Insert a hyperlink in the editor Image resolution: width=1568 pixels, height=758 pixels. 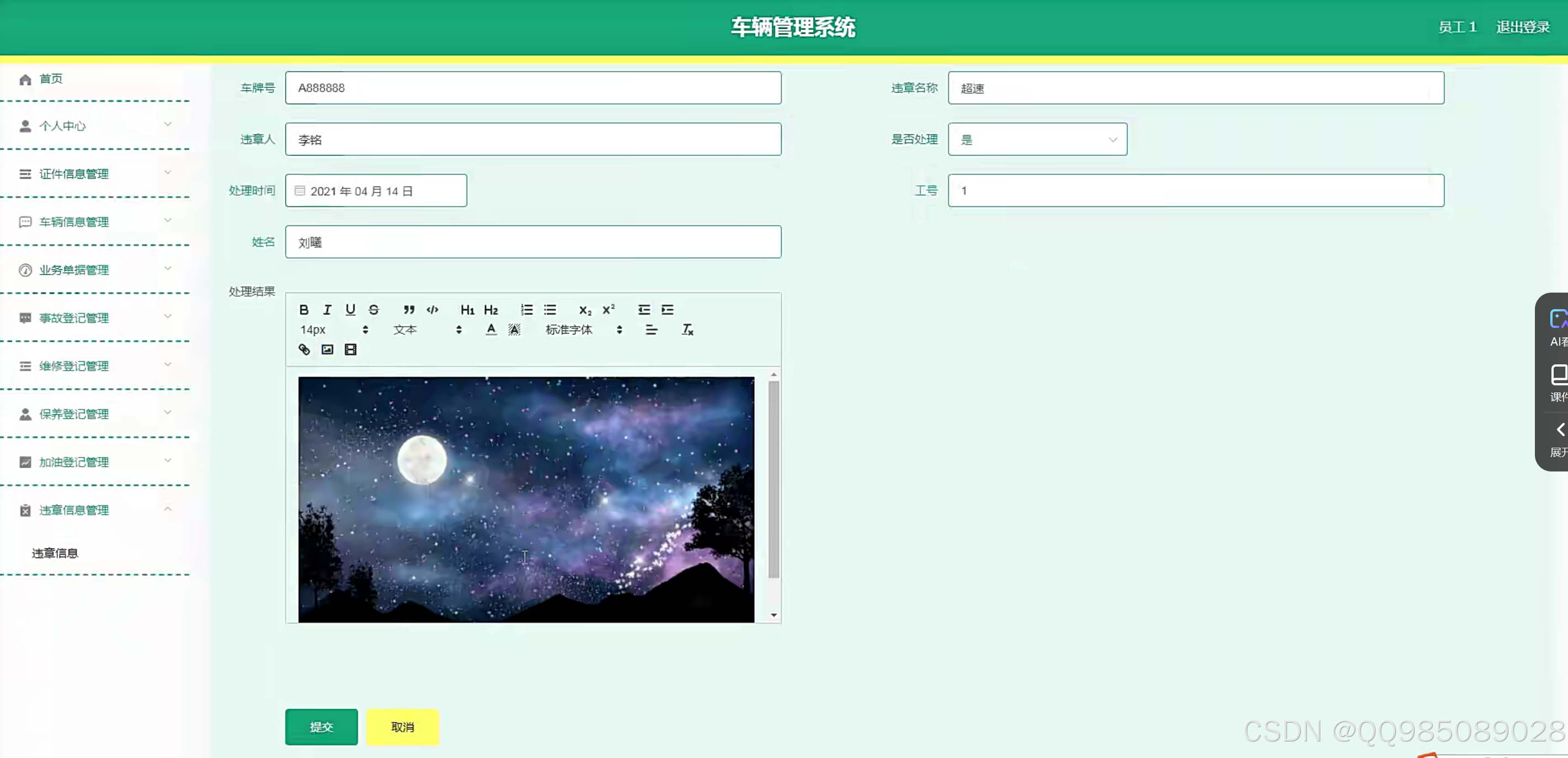pos(304,349)
